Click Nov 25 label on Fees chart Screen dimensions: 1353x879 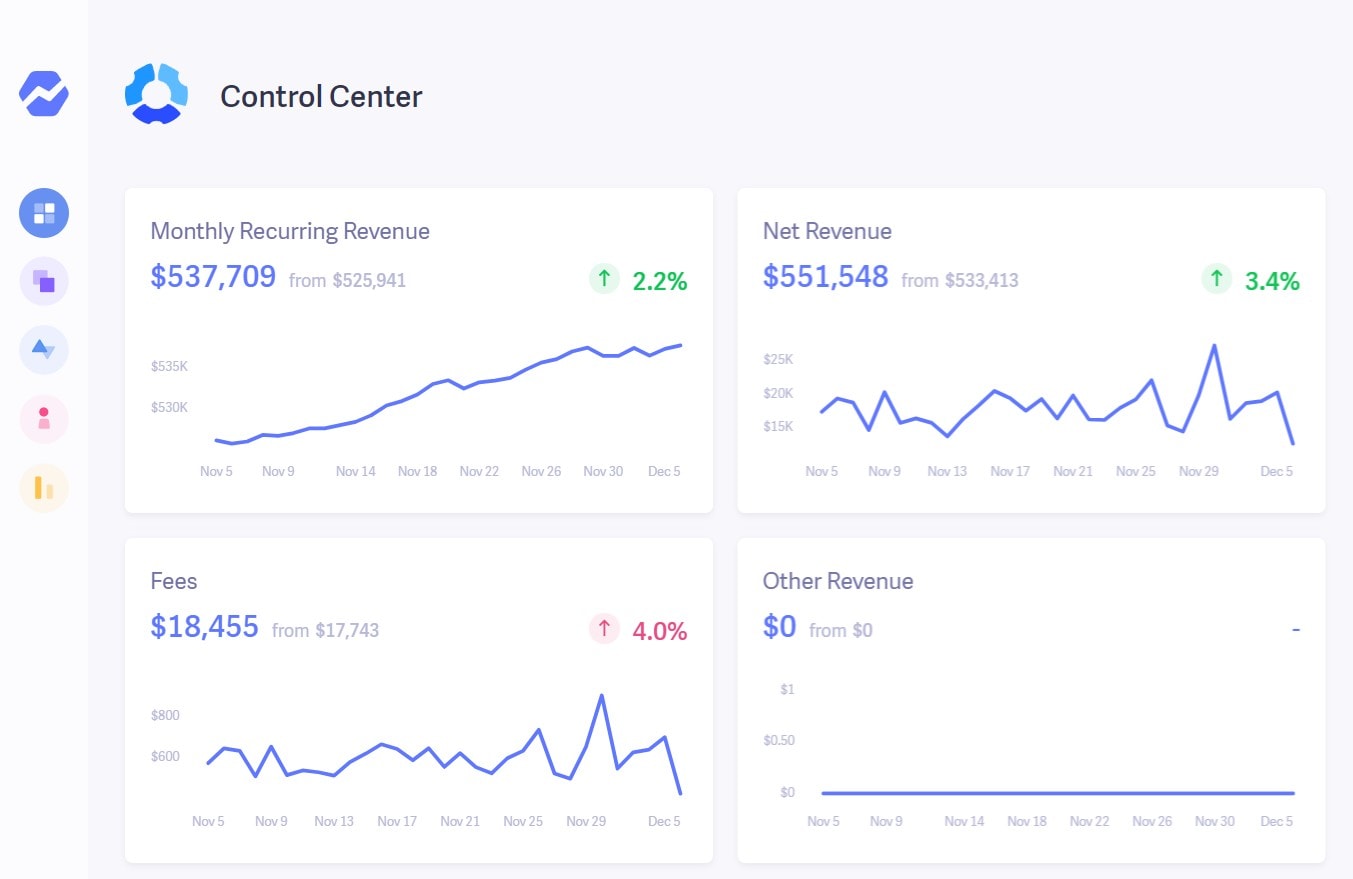coord(523,821)
